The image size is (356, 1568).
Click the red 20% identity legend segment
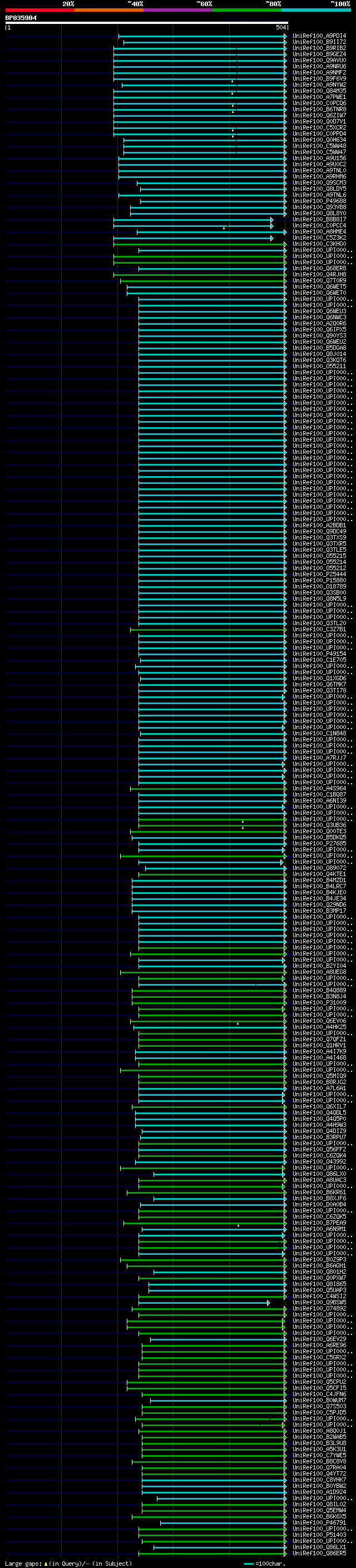pyautogui.click(x=39, y=11)
